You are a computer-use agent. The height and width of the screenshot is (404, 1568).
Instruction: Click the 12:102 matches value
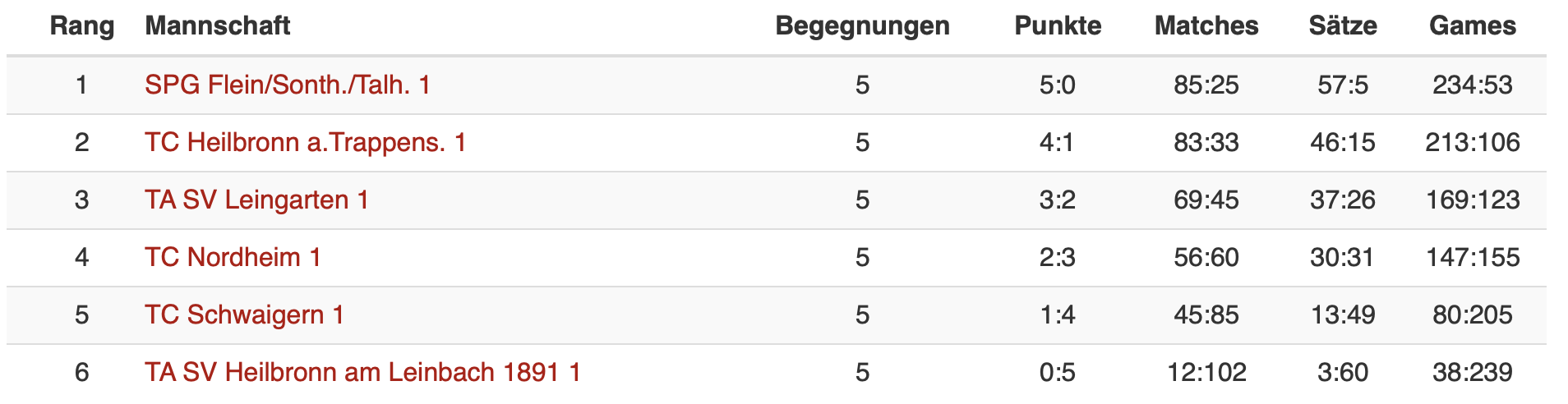coord(1206,373)
